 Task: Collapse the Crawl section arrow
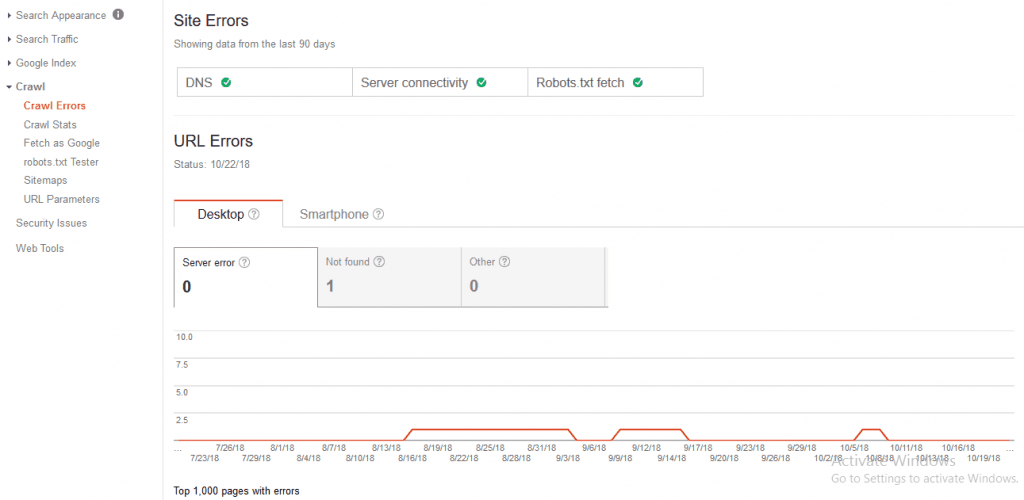pyautogui.click(x=9, y=87)
